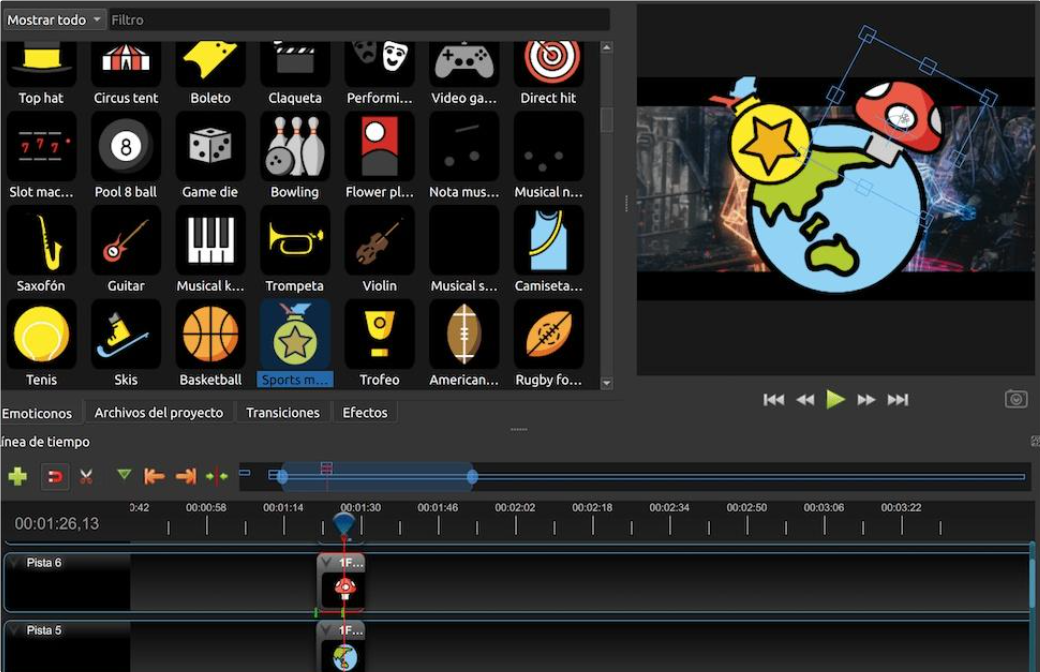Open the Mostrar todo filter dropdown

click(53, 20)
